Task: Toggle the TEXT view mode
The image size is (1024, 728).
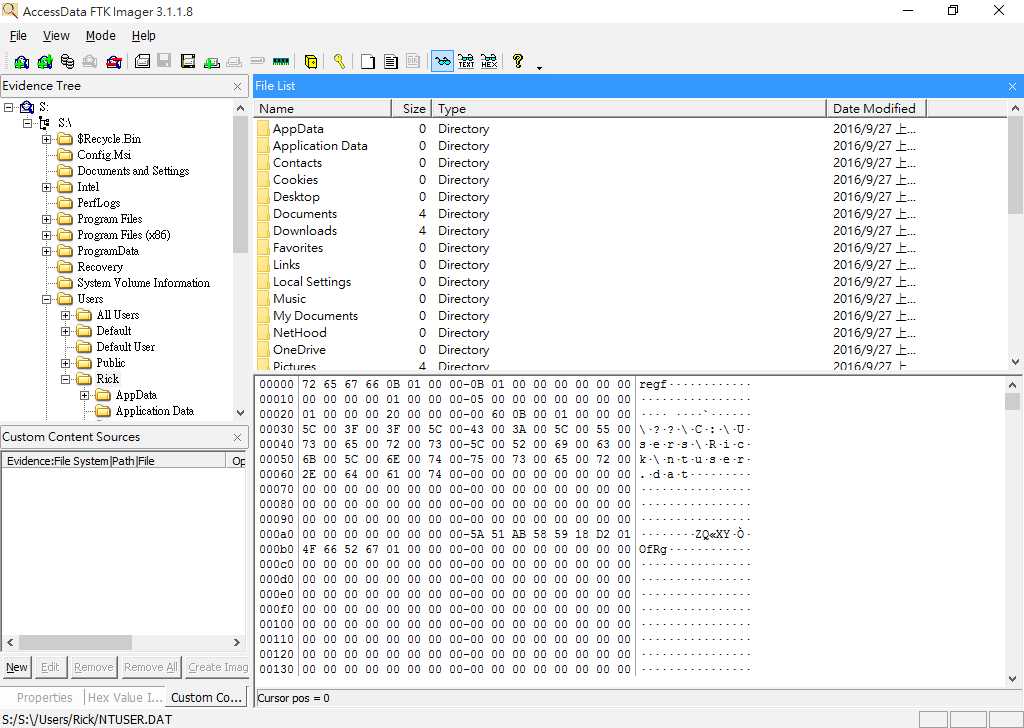Action: (x=466, y=61)
